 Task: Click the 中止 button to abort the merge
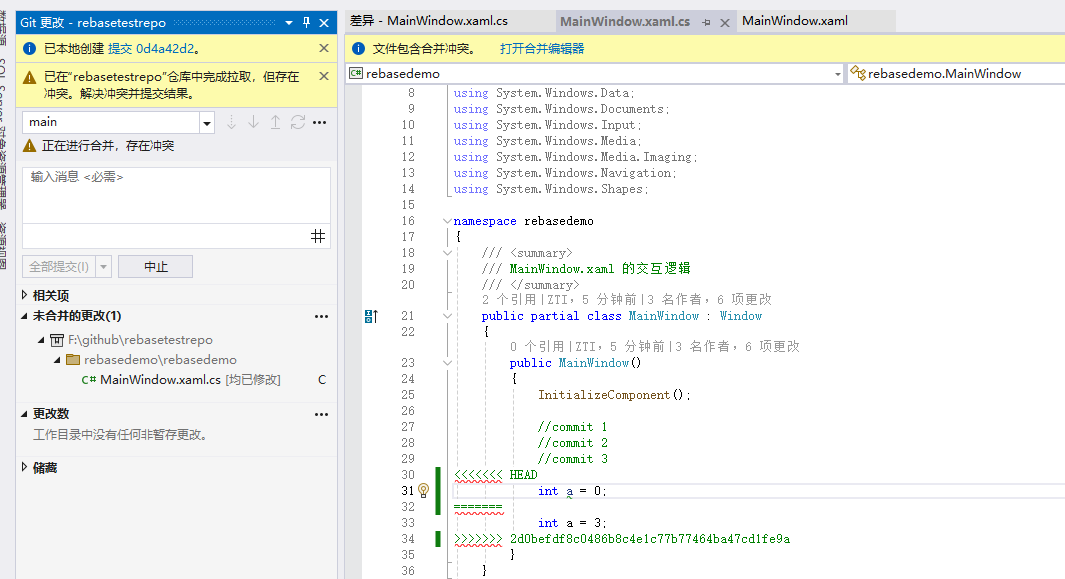coord(156,266)
